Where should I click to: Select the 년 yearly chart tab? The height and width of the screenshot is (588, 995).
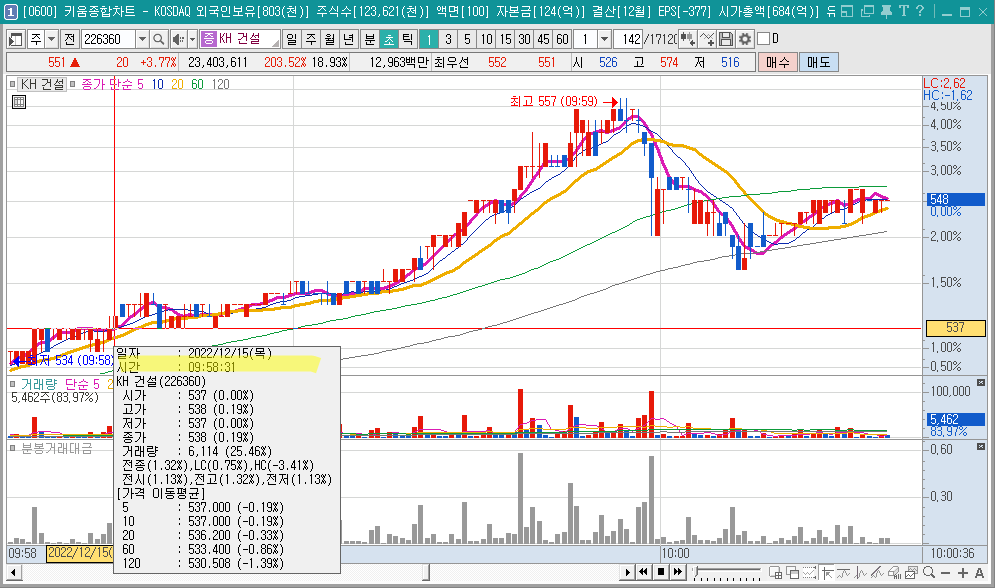point(348,39)
